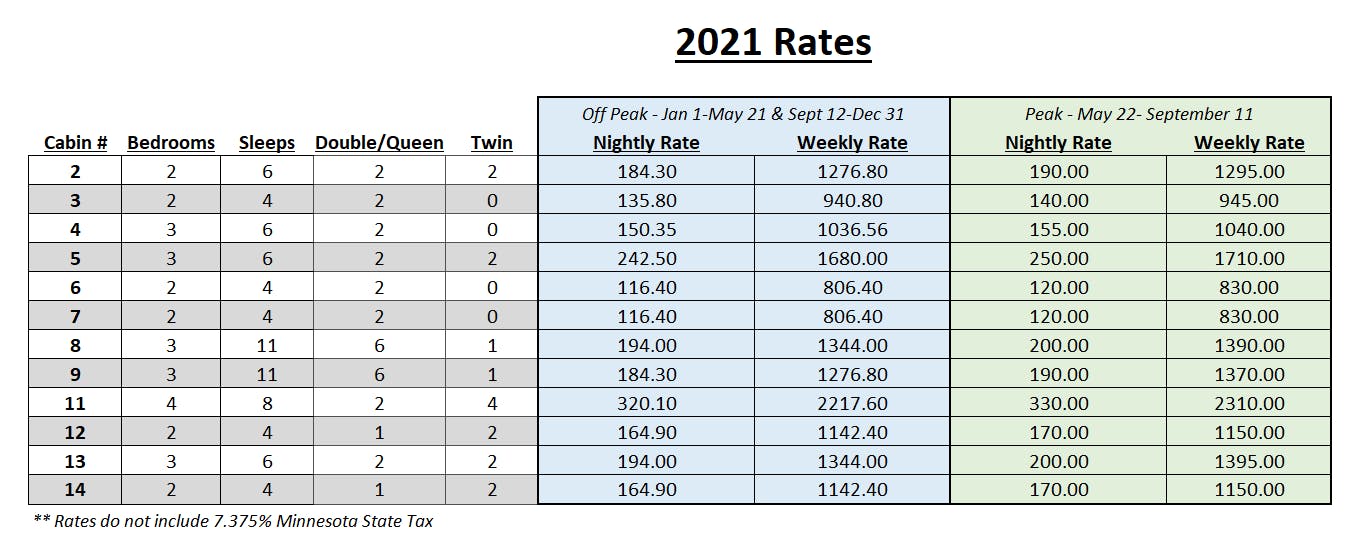
Task: Click the 242.50 off peak nightly rate
Action: coord(646,259)
